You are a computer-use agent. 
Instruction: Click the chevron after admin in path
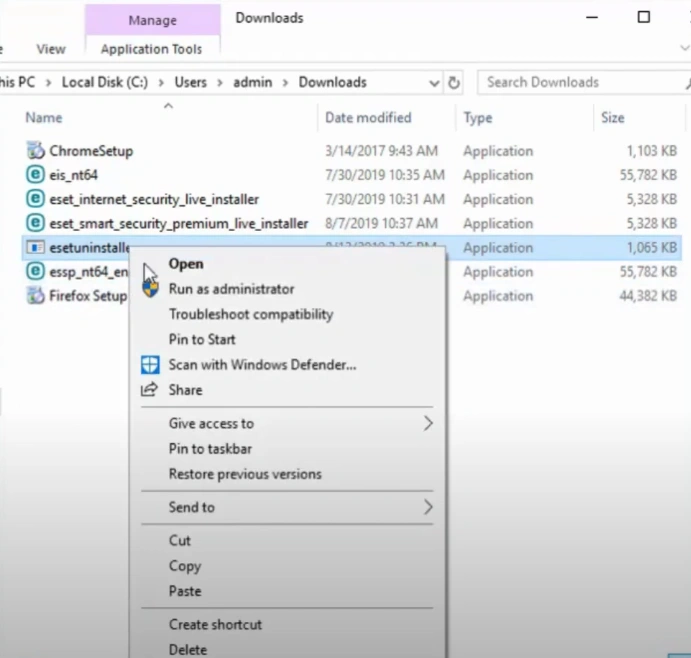[285, 82]
